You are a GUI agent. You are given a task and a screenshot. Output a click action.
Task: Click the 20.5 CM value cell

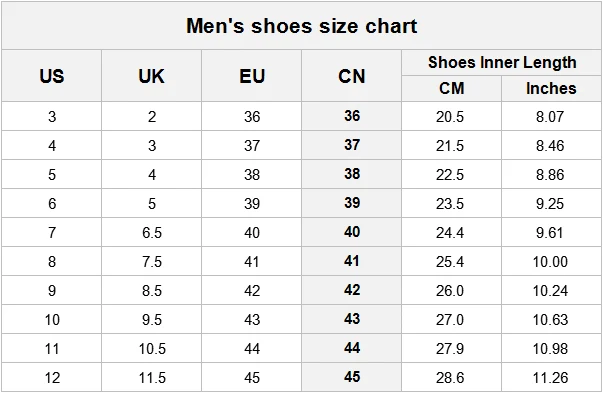(450, 117)
